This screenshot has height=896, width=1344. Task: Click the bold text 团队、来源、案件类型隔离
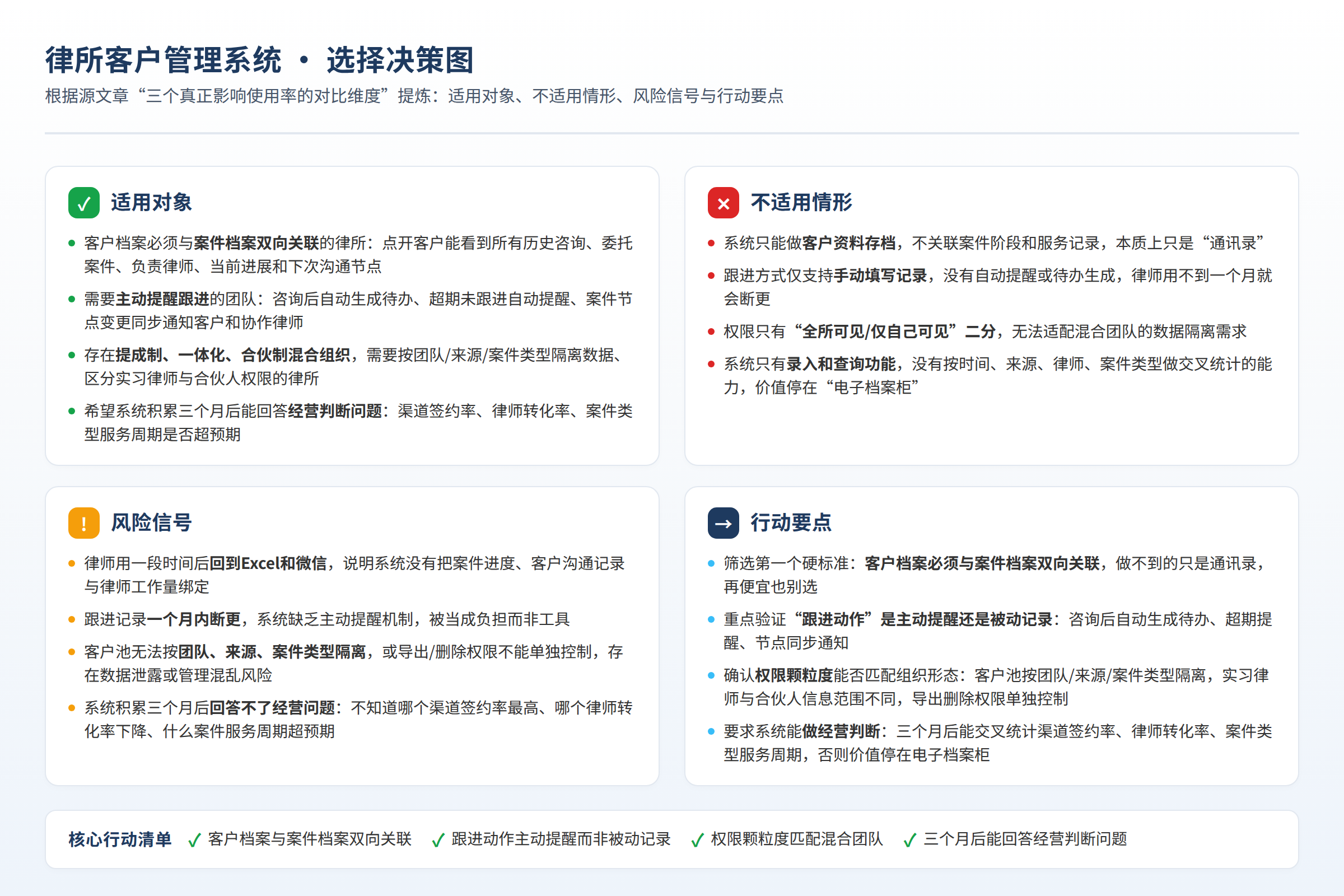272,651
